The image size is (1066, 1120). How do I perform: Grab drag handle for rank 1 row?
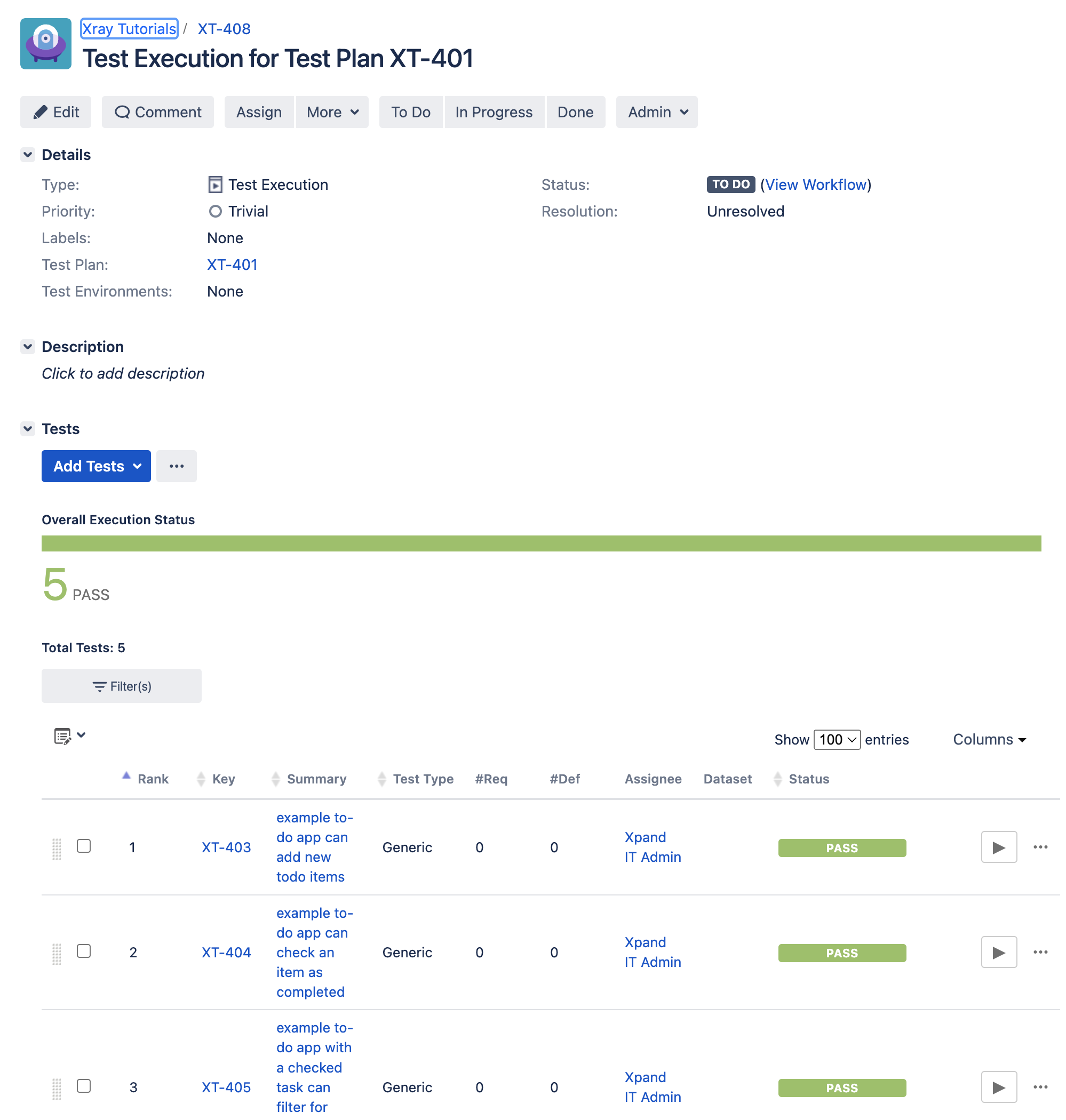56,849
